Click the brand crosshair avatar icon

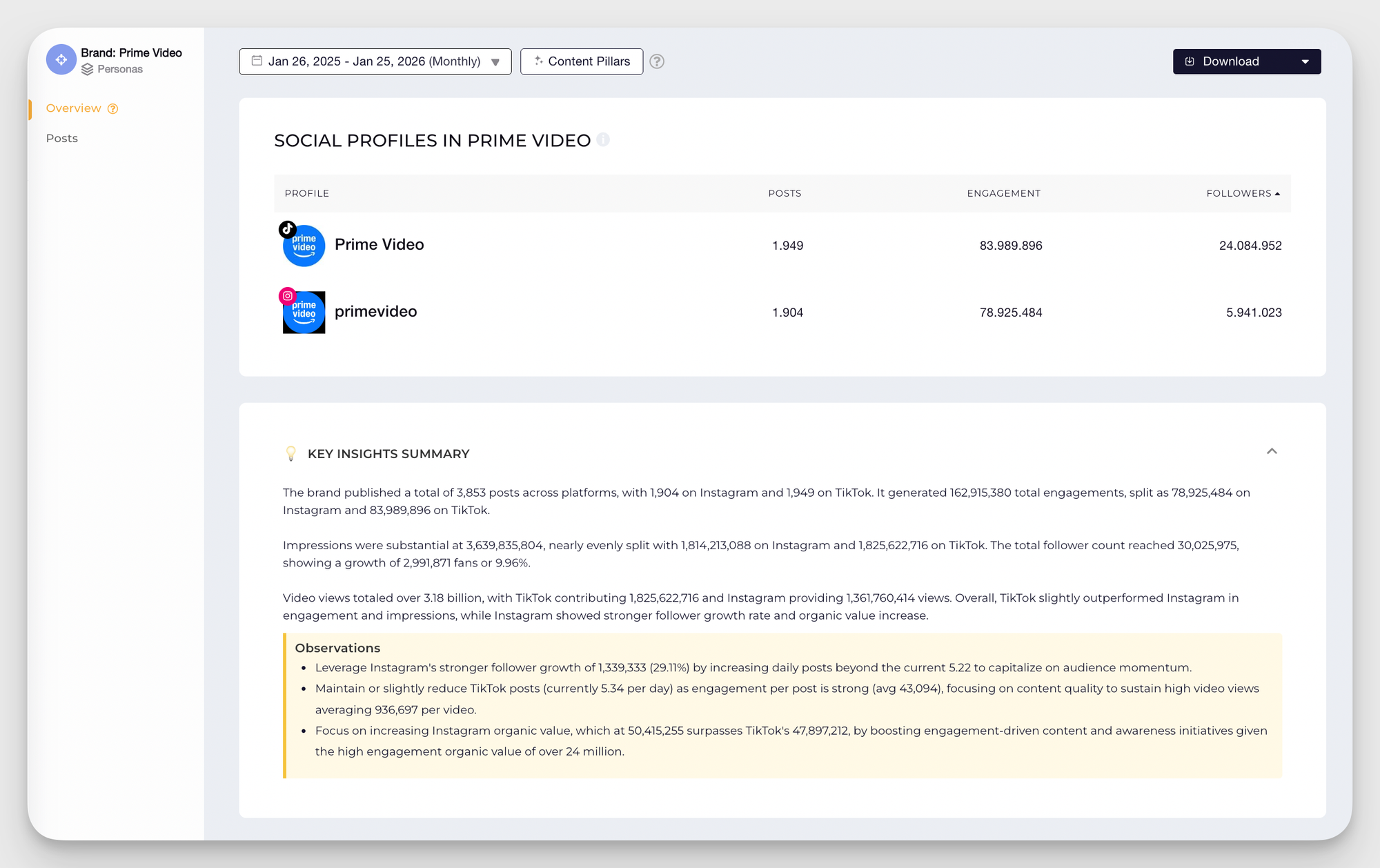tap(61, 60)
